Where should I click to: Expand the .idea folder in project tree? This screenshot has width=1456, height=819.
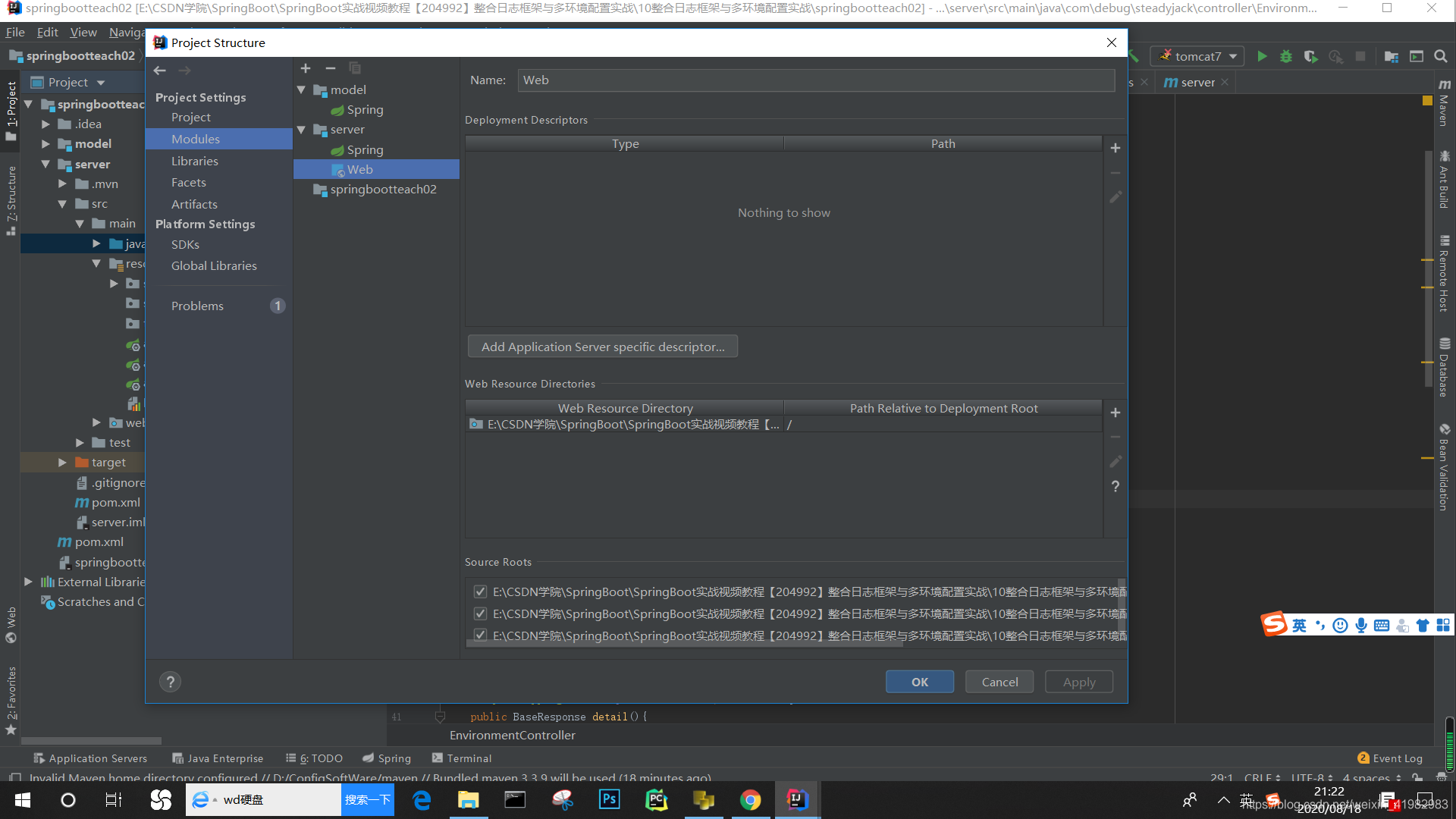(x=46, y=124)
